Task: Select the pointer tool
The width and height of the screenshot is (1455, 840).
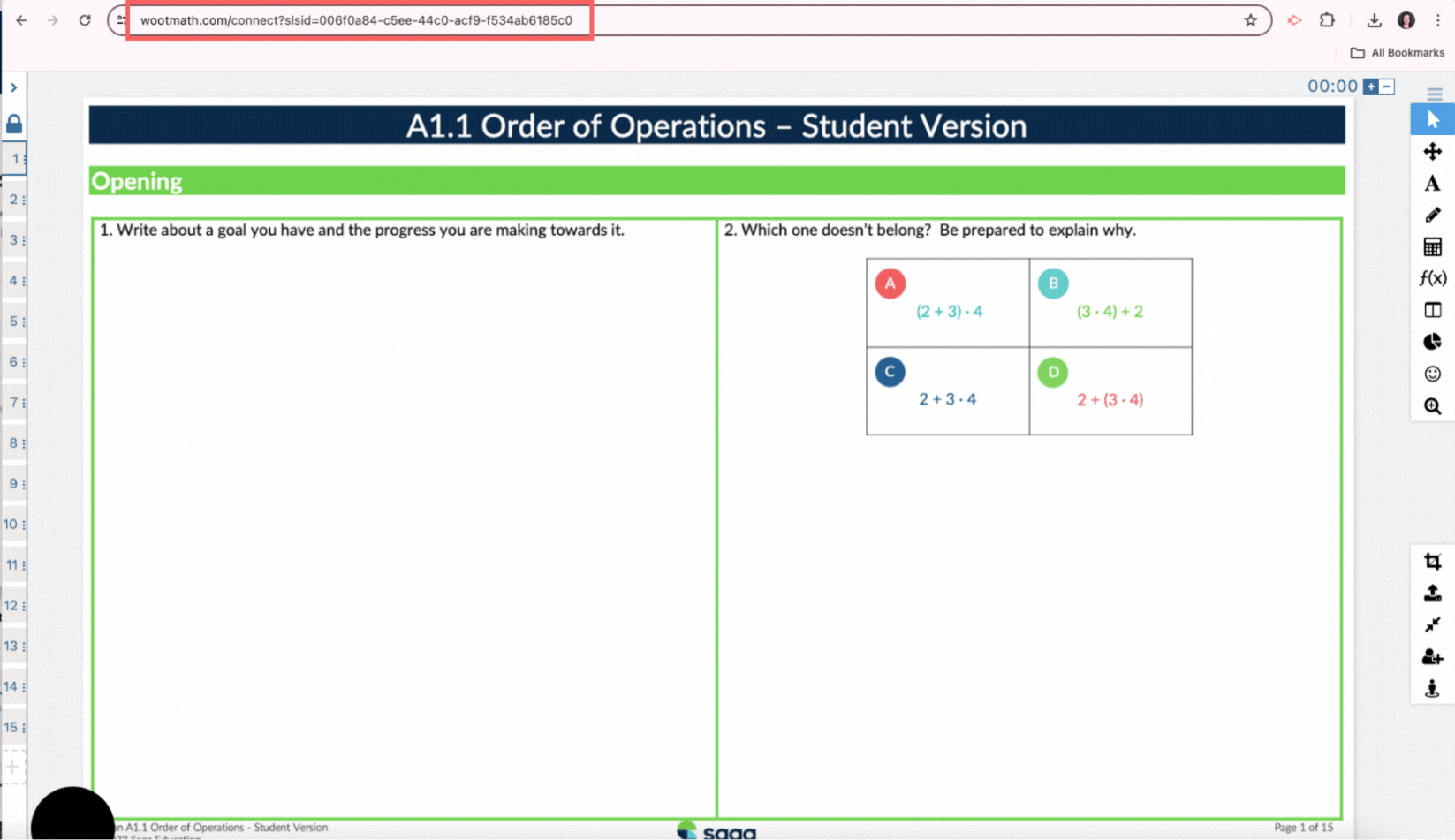Action: tap(1432, 118)
